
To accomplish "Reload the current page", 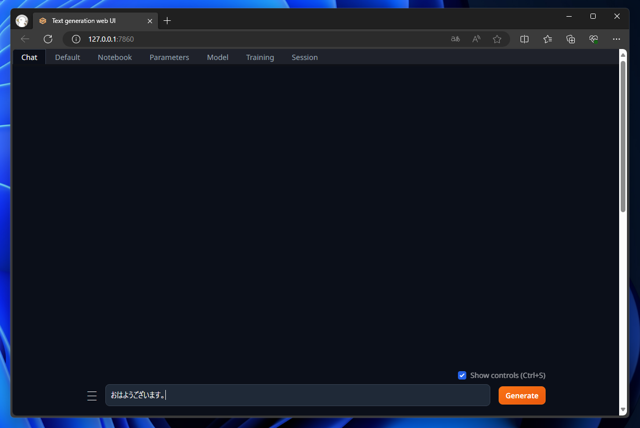I will point(48,39).
